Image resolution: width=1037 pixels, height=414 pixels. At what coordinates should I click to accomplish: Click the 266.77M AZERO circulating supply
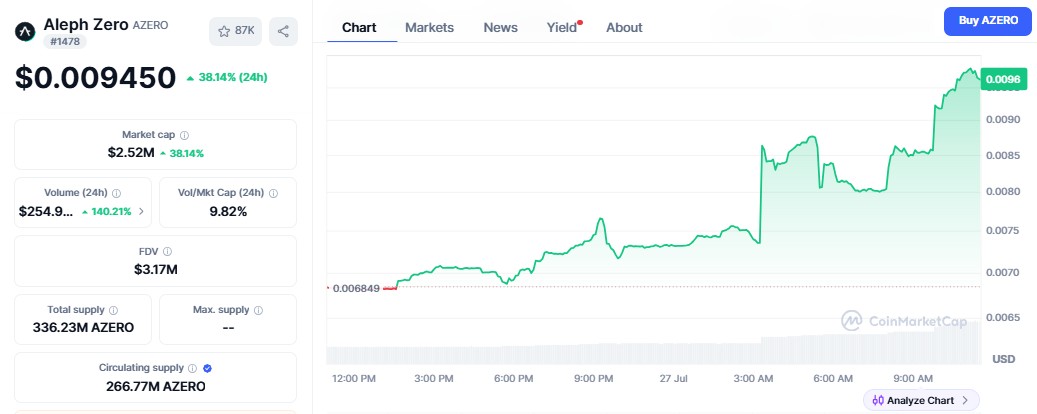155,386
